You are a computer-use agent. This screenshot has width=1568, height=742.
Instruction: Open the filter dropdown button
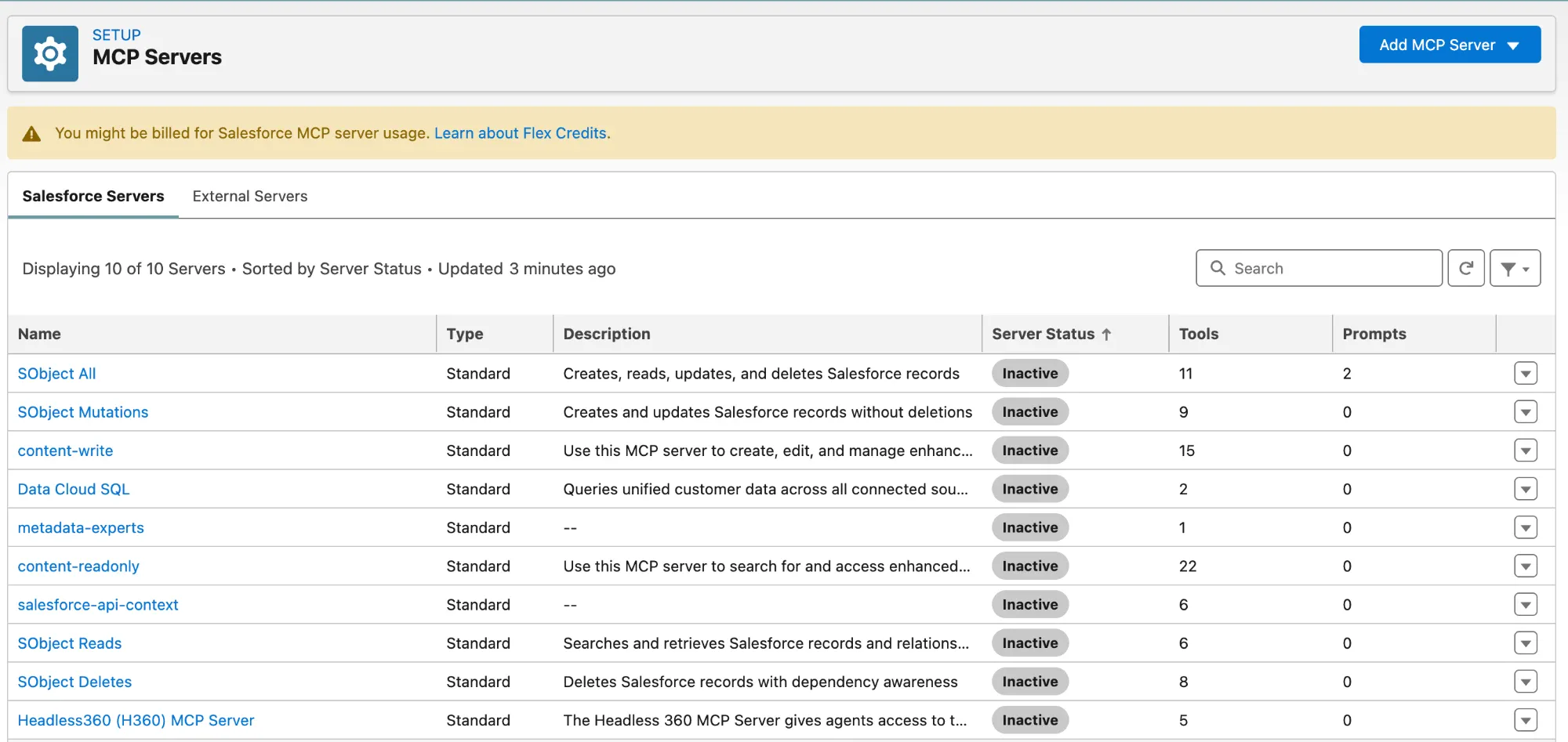tap(1515, 268)
